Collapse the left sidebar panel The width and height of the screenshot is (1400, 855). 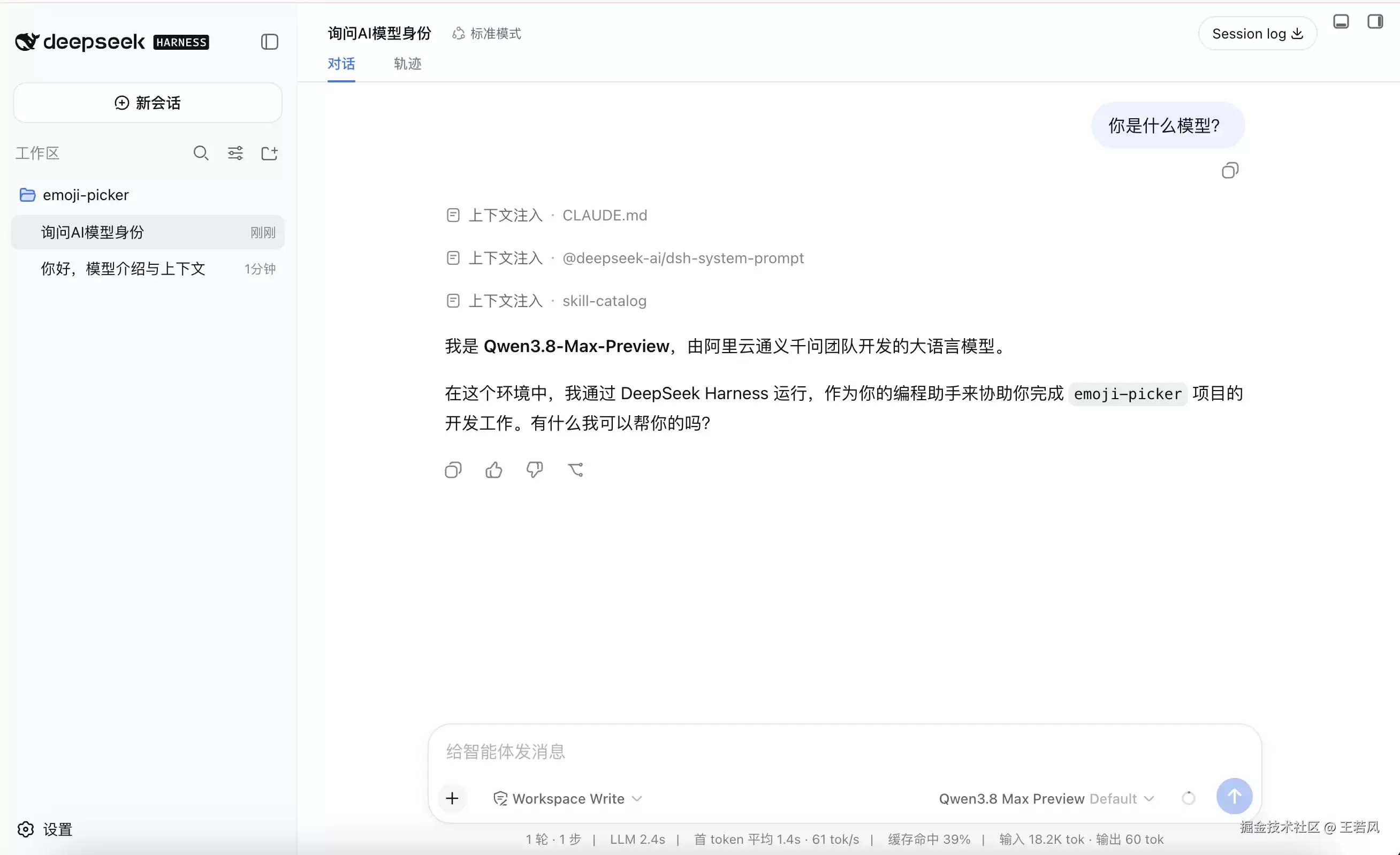point(269,42)
